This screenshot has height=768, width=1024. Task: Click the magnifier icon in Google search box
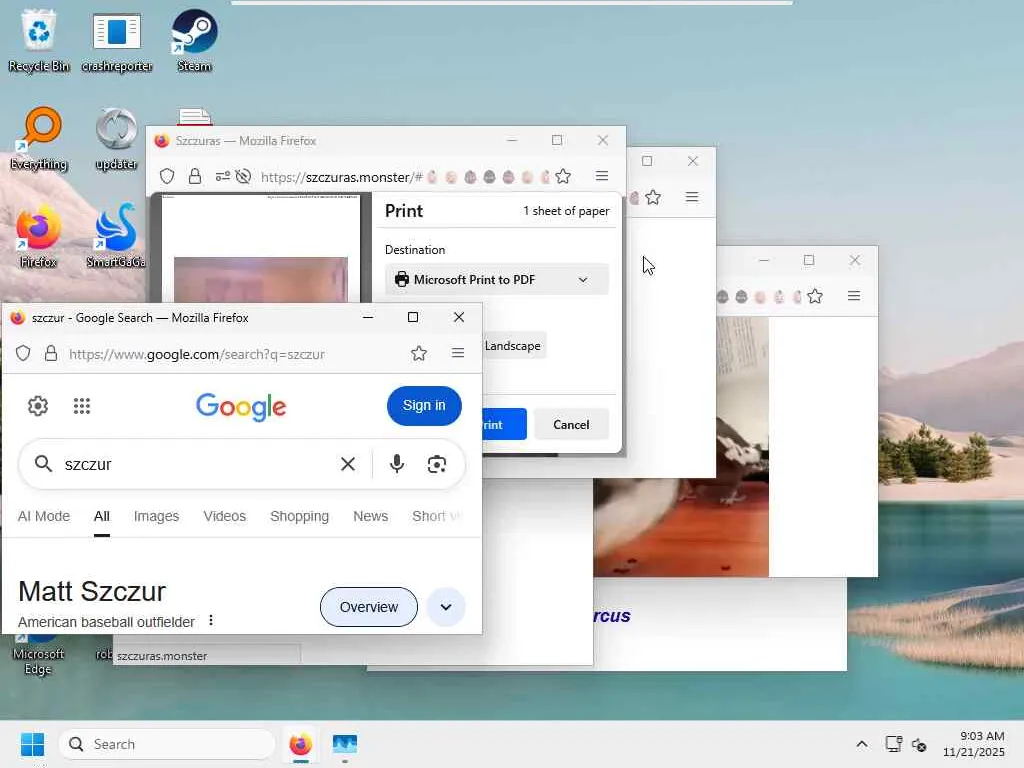tap(43, 464)
